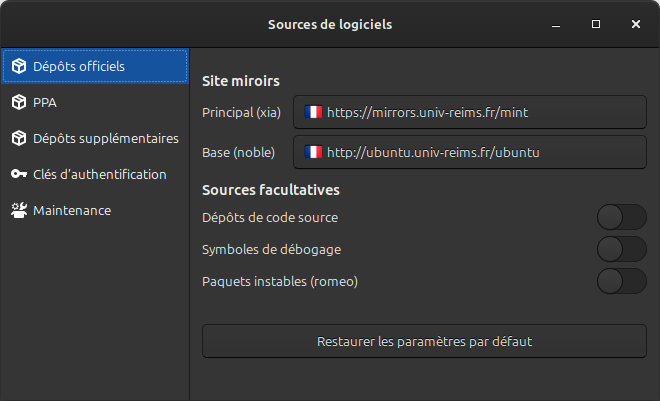Click French flag in Base mirror field
The width and height of the screenshot is (660, 401).
(313, 152)
